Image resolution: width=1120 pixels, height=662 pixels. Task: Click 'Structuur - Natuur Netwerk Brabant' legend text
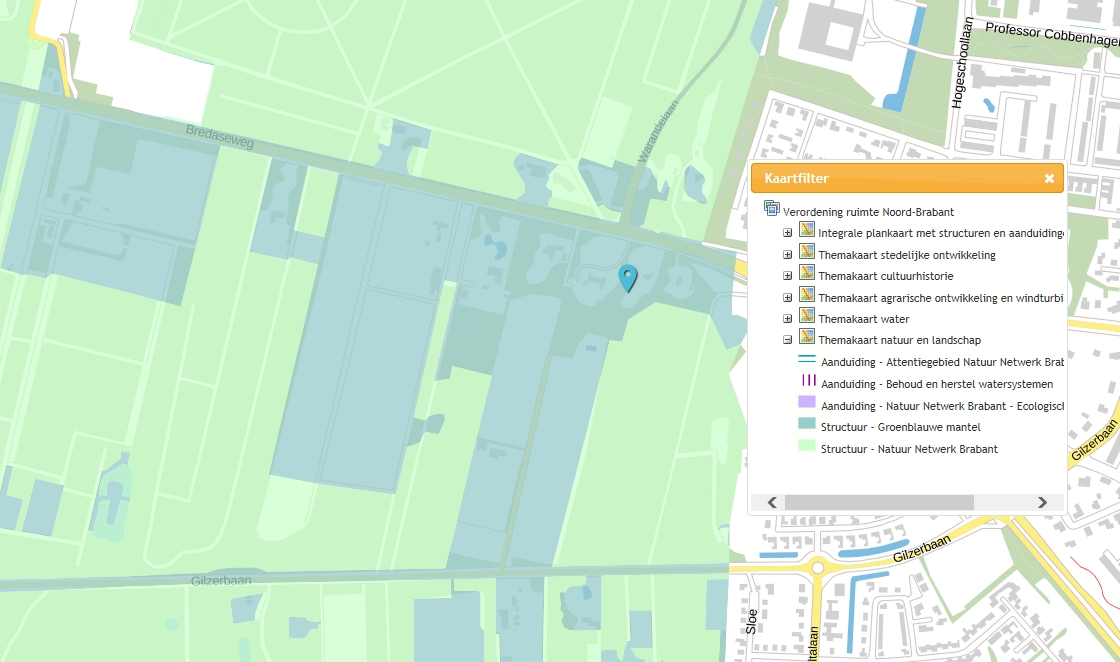coord(909,449)
